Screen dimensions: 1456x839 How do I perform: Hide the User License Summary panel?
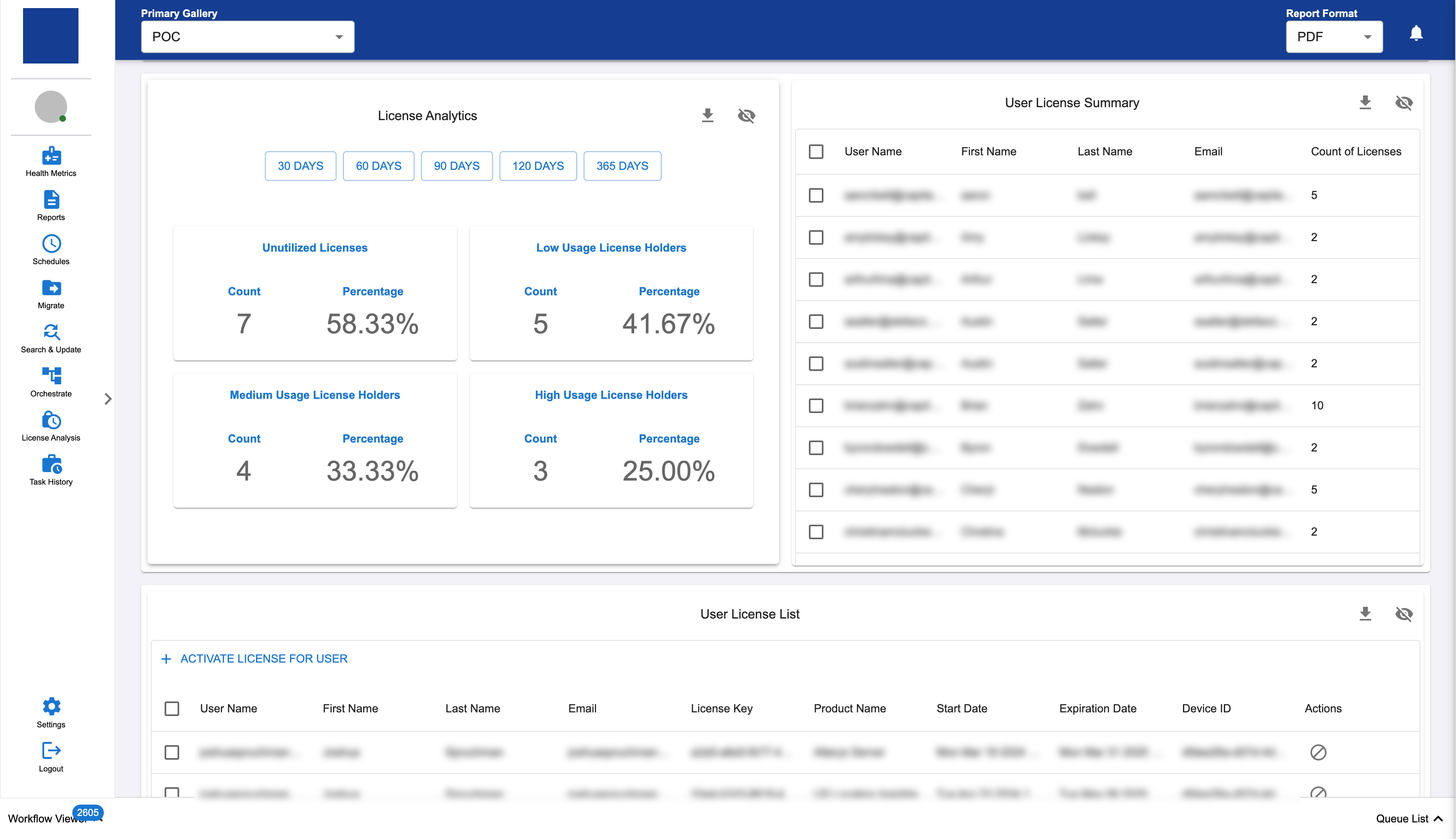pyautogui.click(x=1403, y=103)
